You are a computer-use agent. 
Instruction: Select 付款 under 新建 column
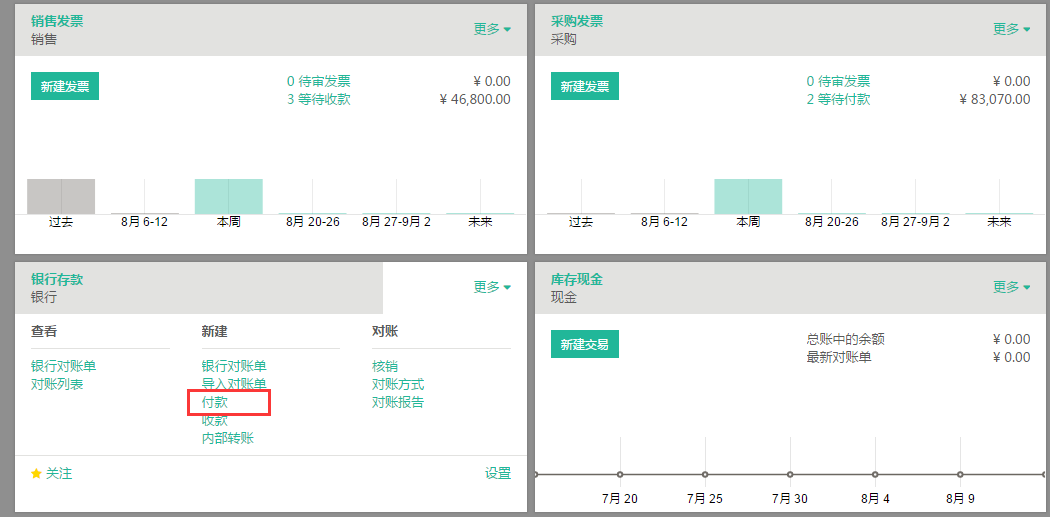(x=215, y=402)
